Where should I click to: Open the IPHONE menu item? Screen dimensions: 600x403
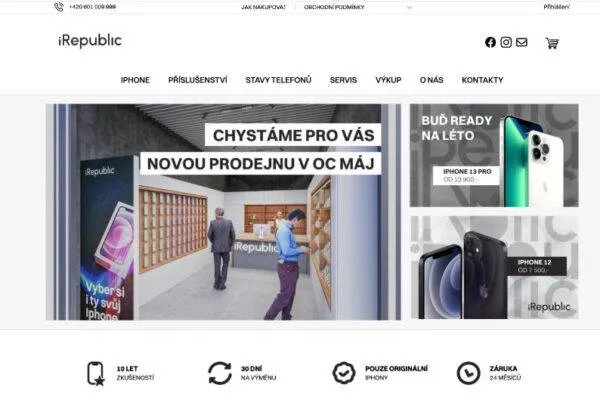tap(135, 80)
